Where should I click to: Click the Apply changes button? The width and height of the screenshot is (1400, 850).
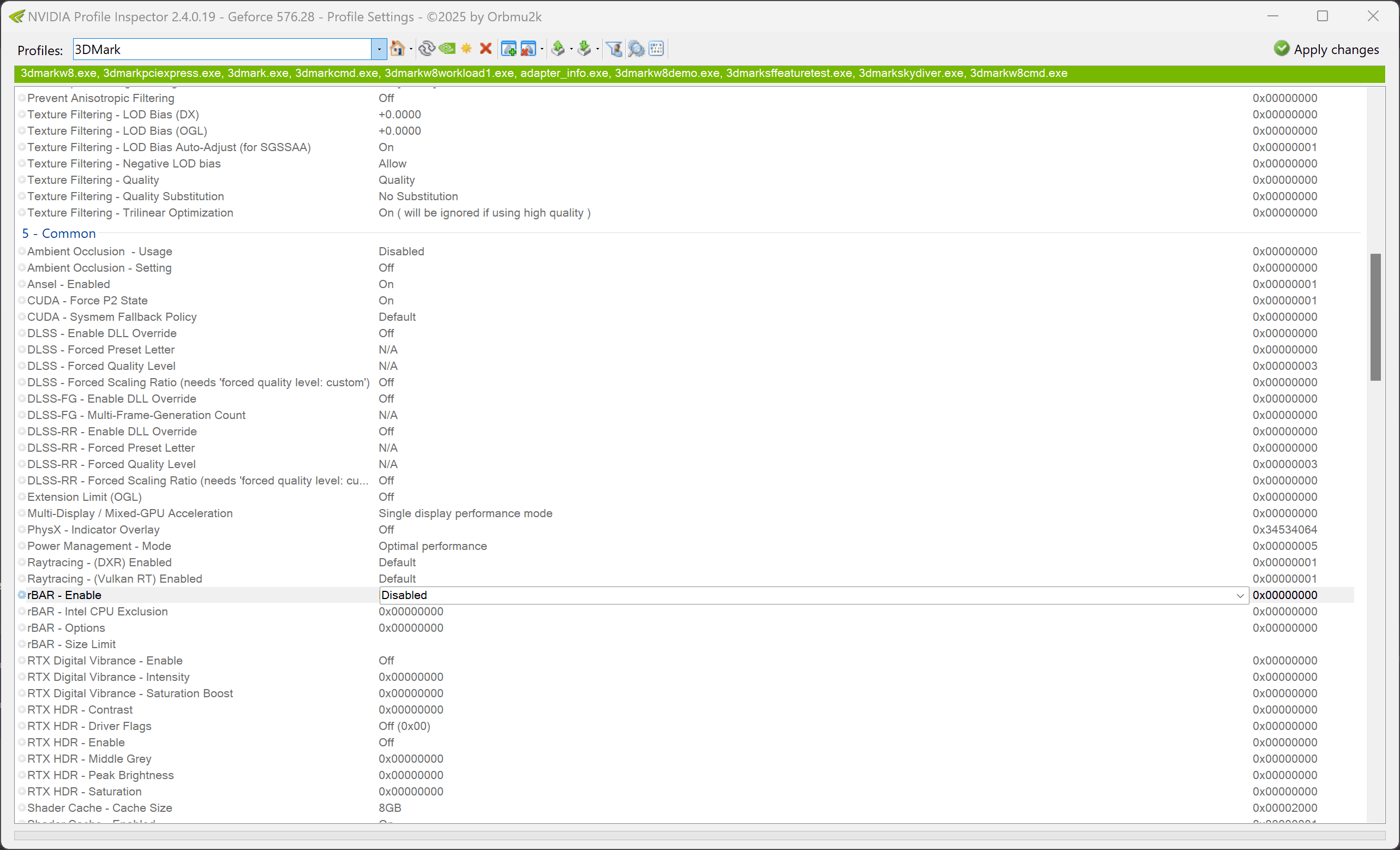coord(1326,50)
